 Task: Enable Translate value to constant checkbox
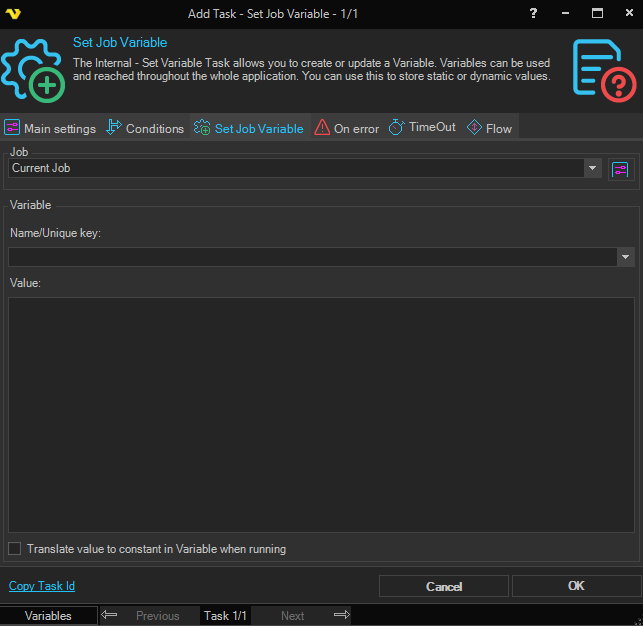coord(15,549)
